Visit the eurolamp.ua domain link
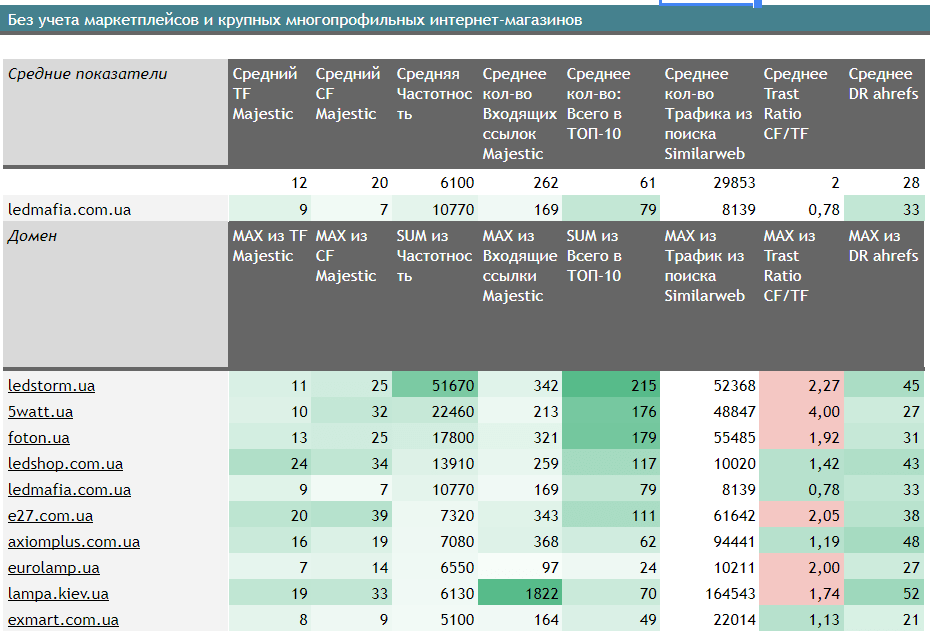The image size is (930, 631). pos(53,568)
